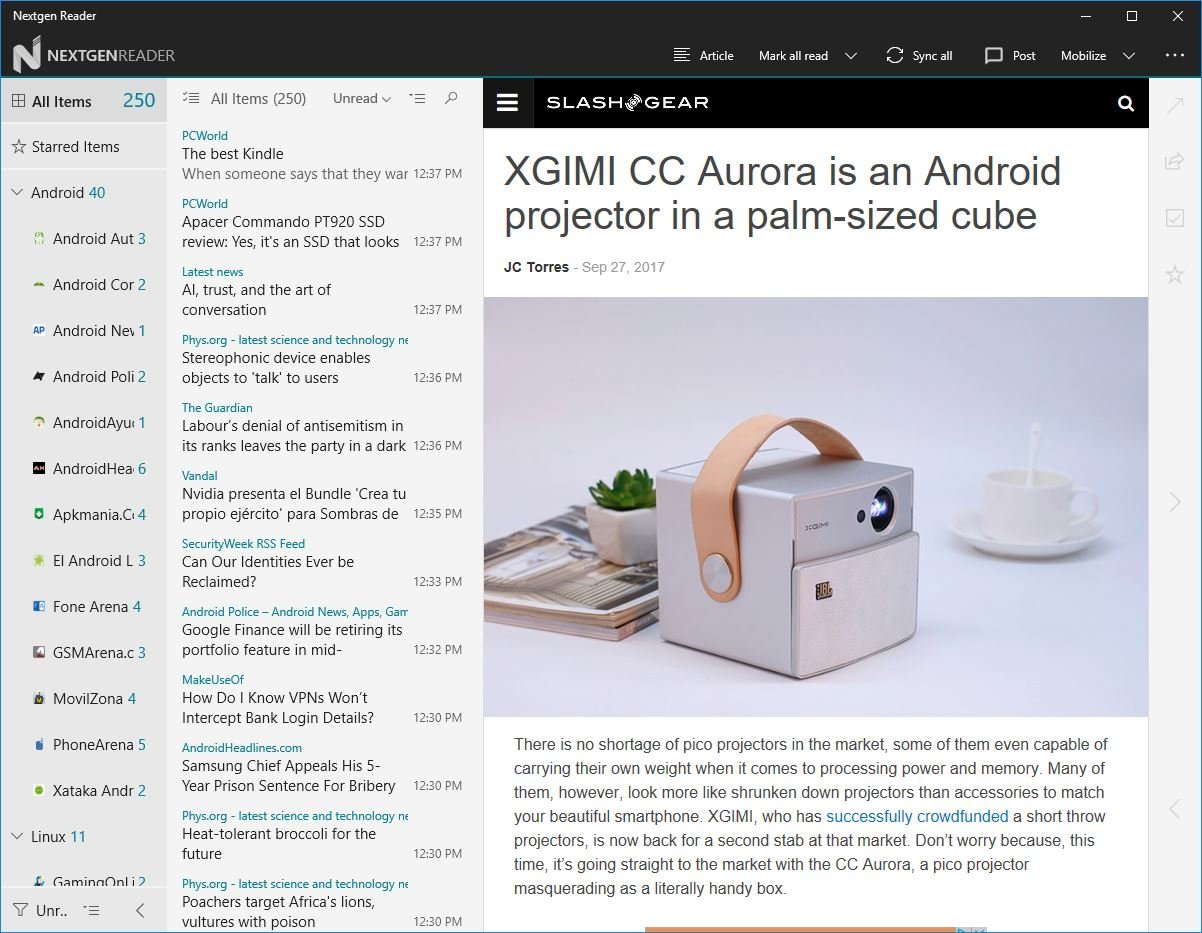
Task: Open 'The best Kindle' article
Action: (324, 155)
